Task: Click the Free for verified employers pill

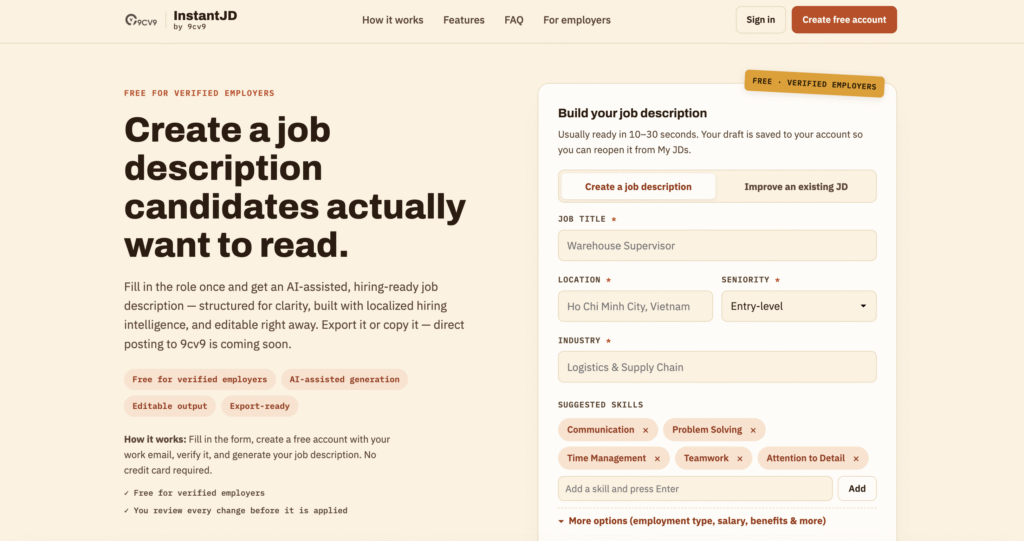Action: click(x=200, y=380)
